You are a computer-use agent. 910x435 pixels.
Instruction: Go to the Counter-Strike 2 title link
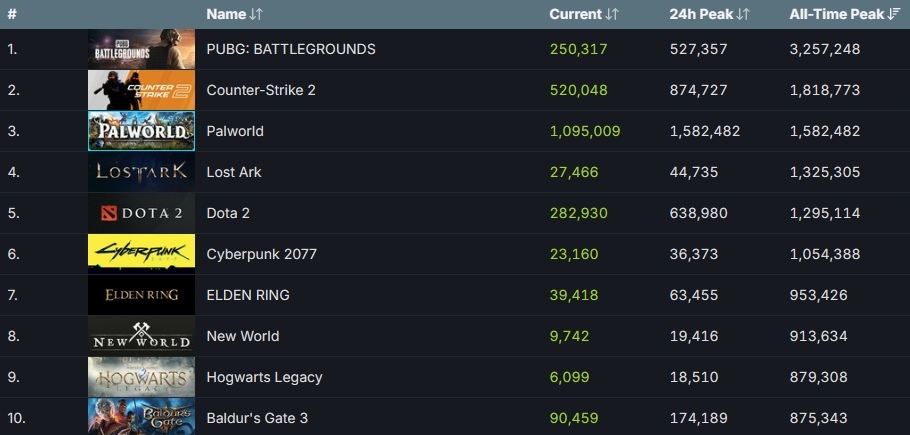coord(261,90)
